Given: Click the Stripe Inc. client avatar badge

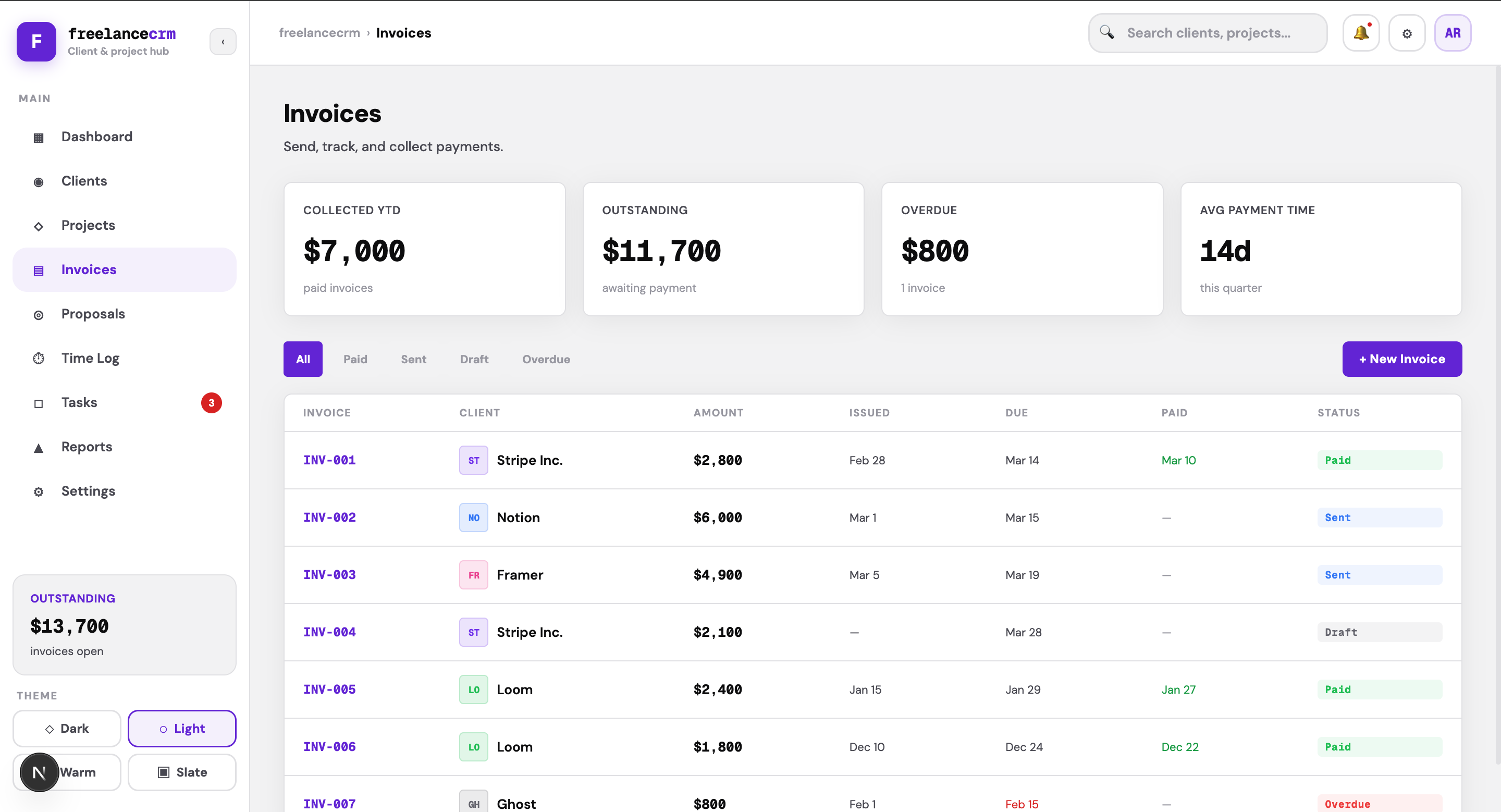Looking at the screenshot, I should pos(473,460).
